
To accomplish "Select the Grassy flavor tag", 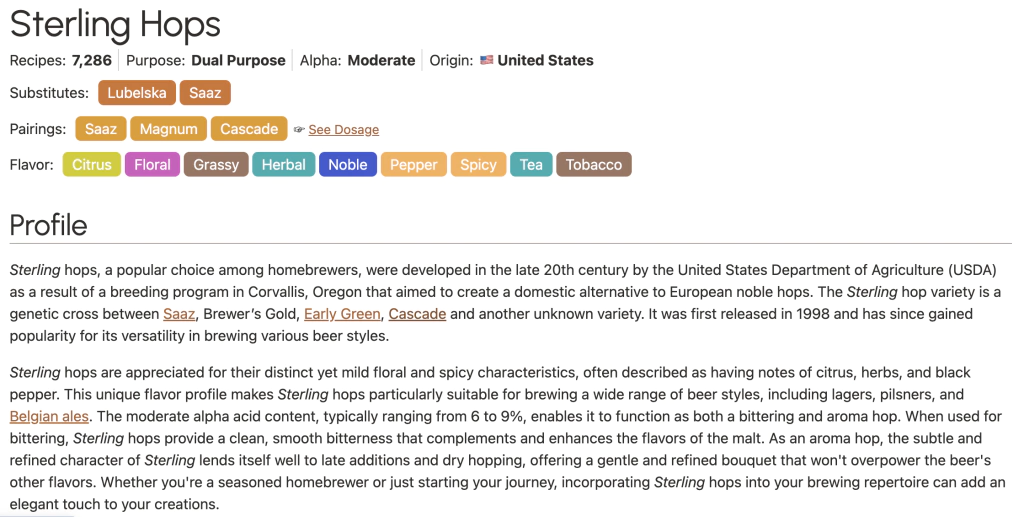I will tap(216, 165).
